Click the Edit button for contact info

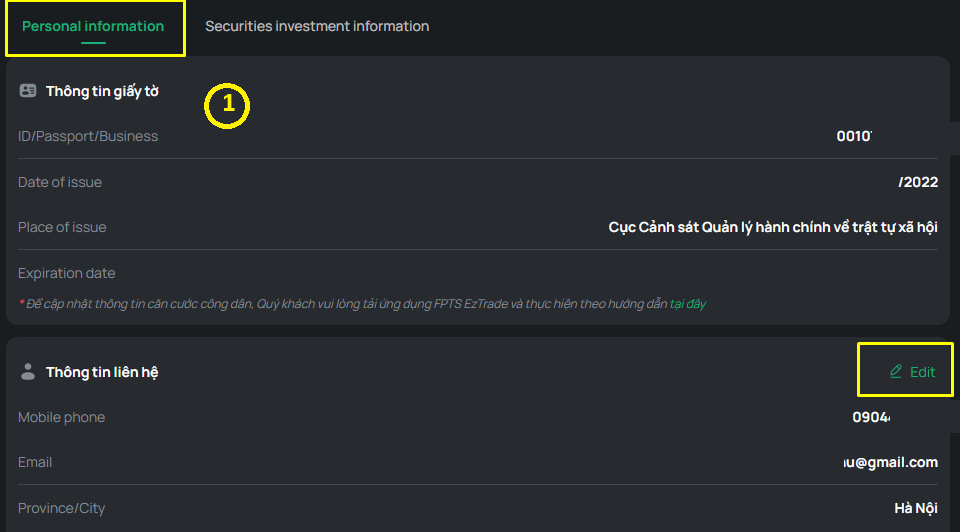[912, 372]
